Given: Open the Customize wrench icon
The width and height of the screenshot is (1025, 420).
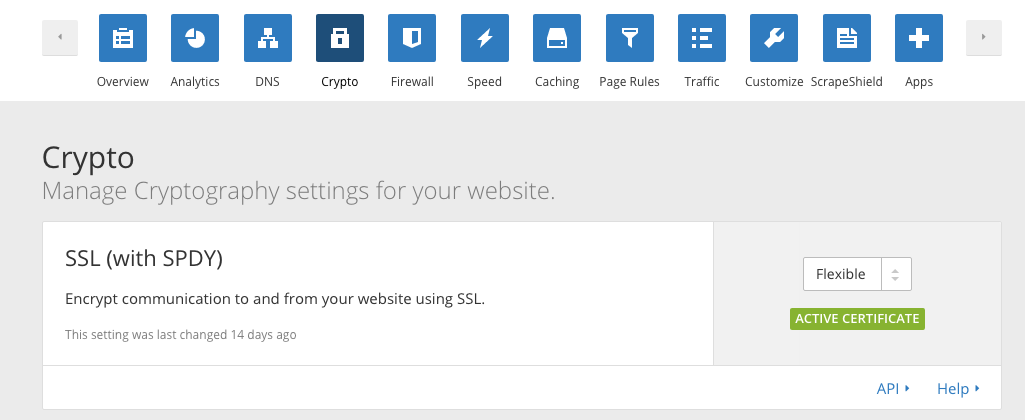Looking at the screenshot, I should pos(774,38).
